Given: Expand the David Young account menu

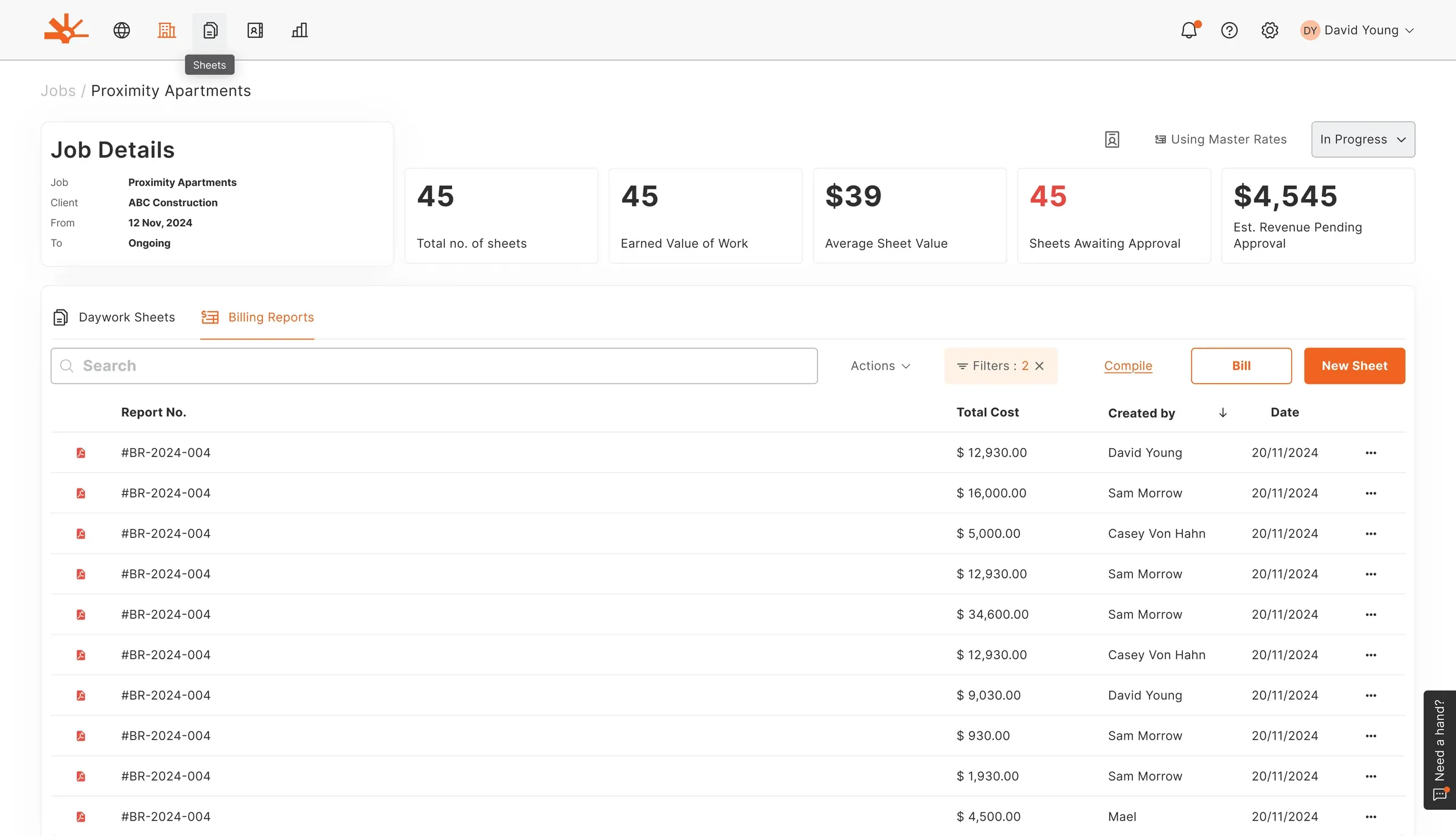Looking at the screenshot, I should pyautogui.click(x=1409, y=31).
